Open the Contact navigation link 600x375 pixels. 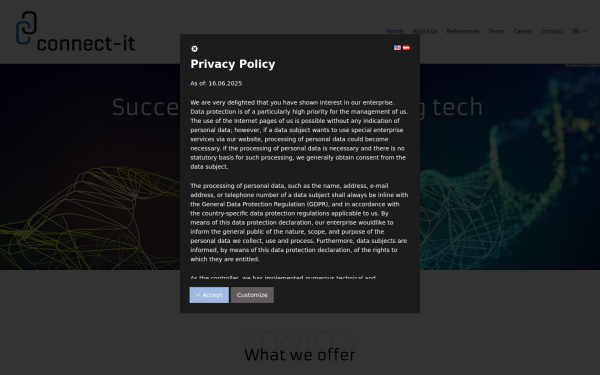click(x=552, y=31)
